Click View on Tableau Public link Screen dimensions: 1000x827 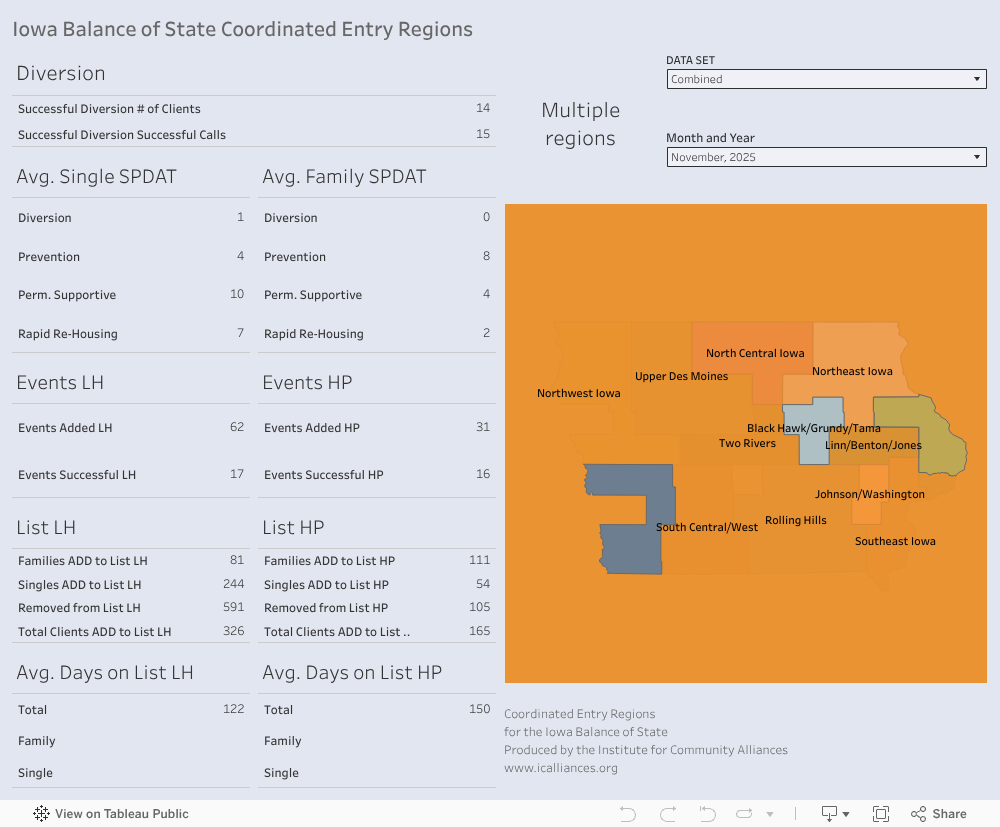point(121,814)
